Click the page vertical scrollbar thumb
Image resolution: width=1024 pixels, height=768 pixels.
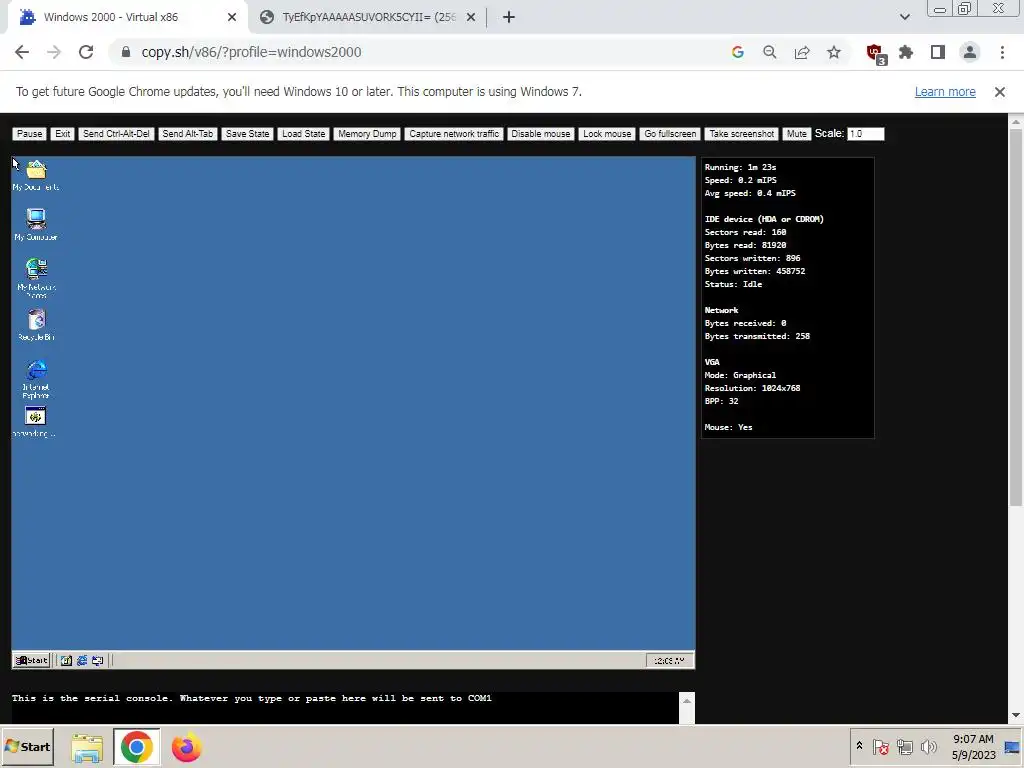pos(1016,317)
